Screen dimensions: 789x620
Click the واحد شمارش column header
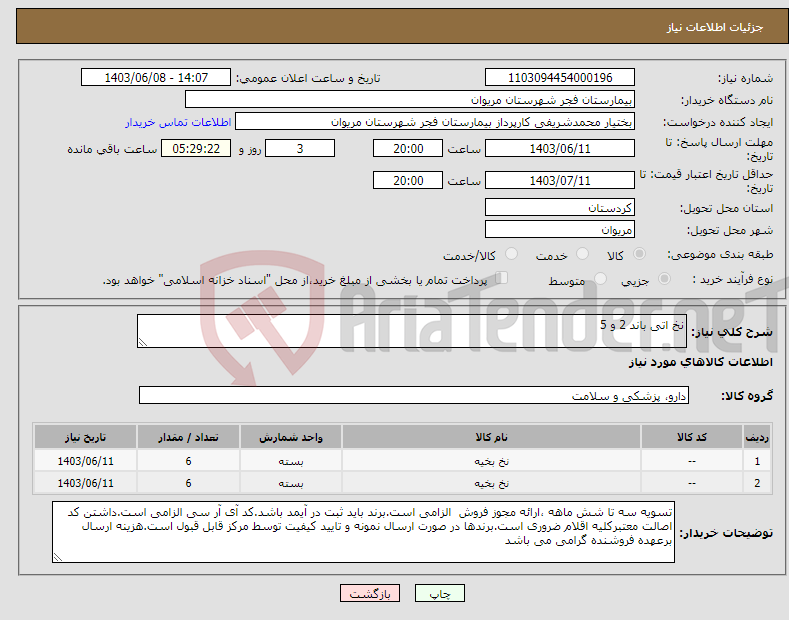coord(290,437)
